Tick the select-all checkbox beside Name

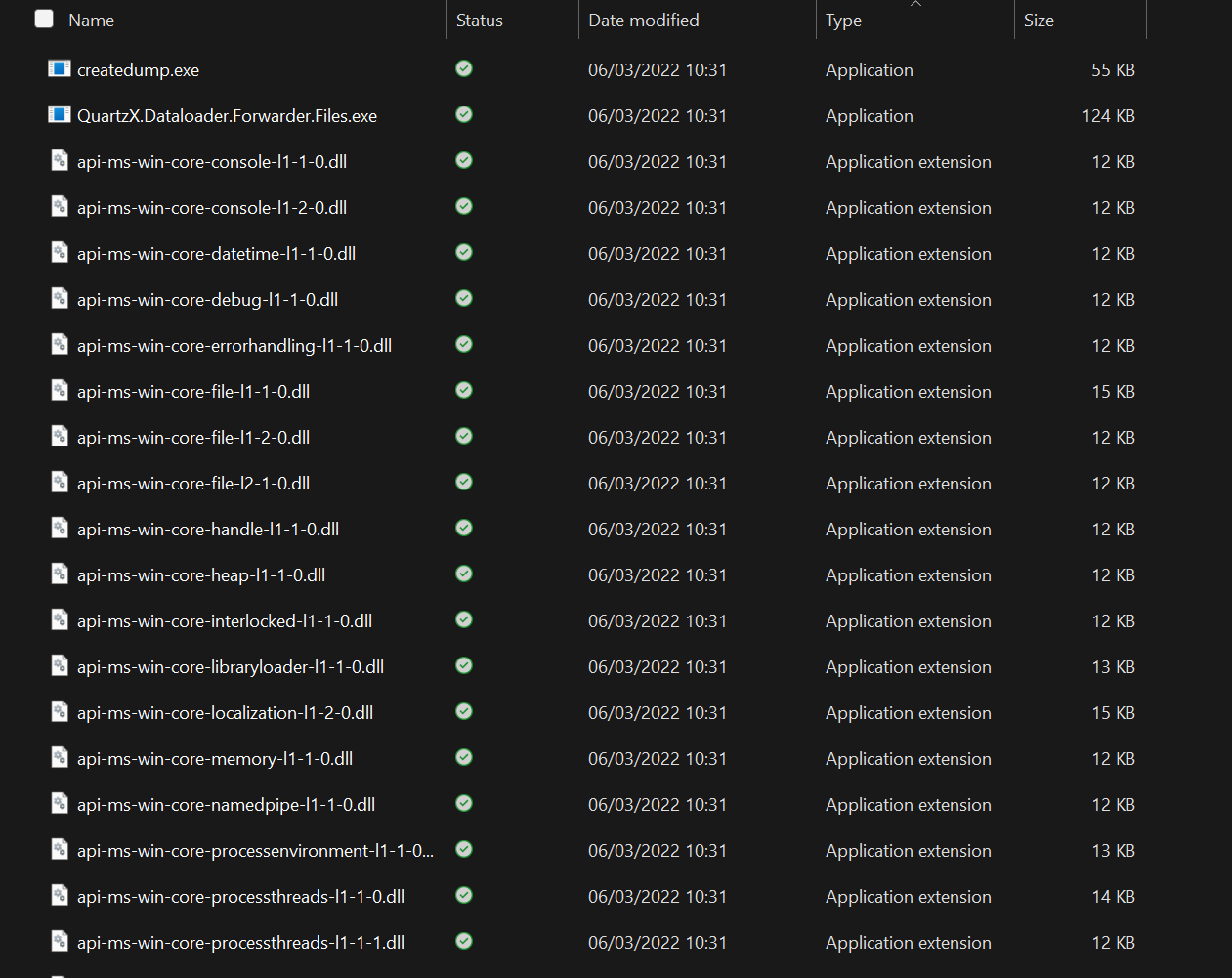point(44,20)
